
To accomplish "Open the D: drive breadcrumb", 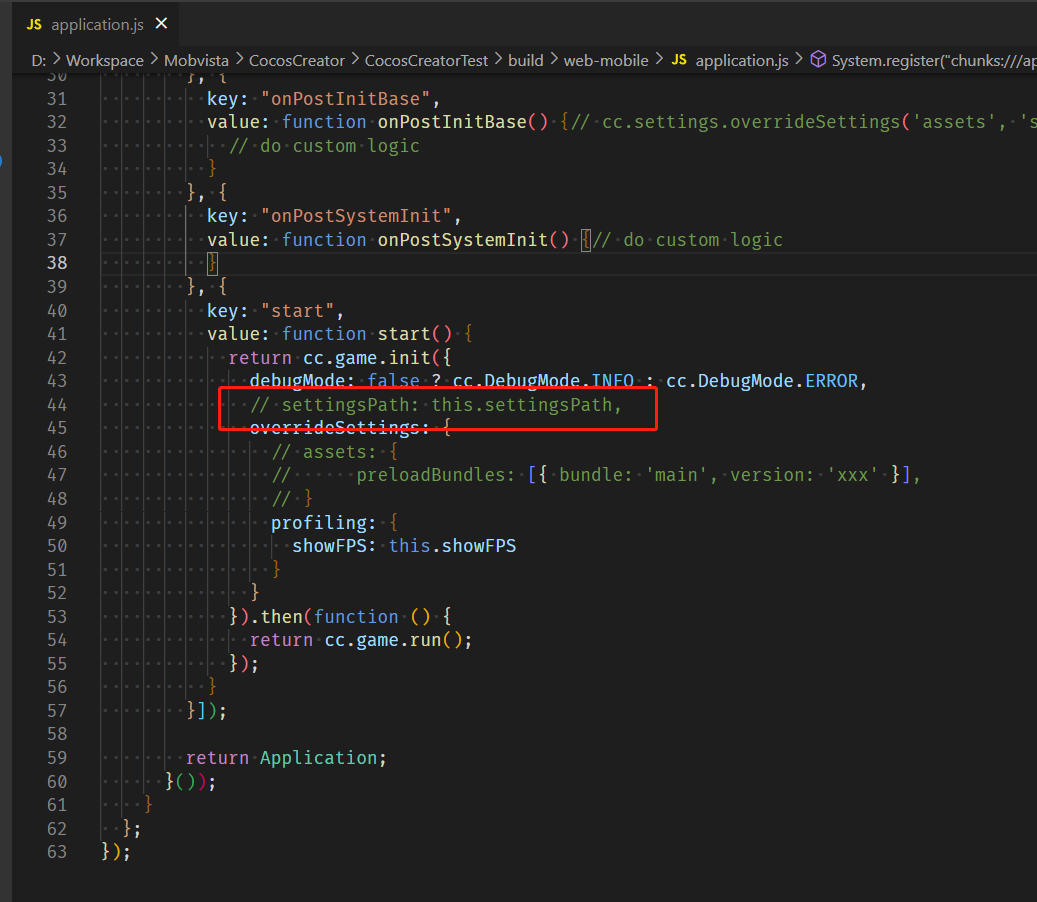I will [x=38, y=60].
